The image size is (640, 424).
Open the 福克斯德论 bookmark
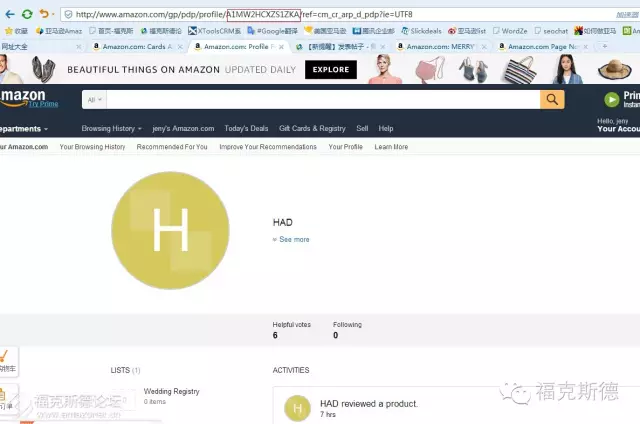[x=161, y=31]
